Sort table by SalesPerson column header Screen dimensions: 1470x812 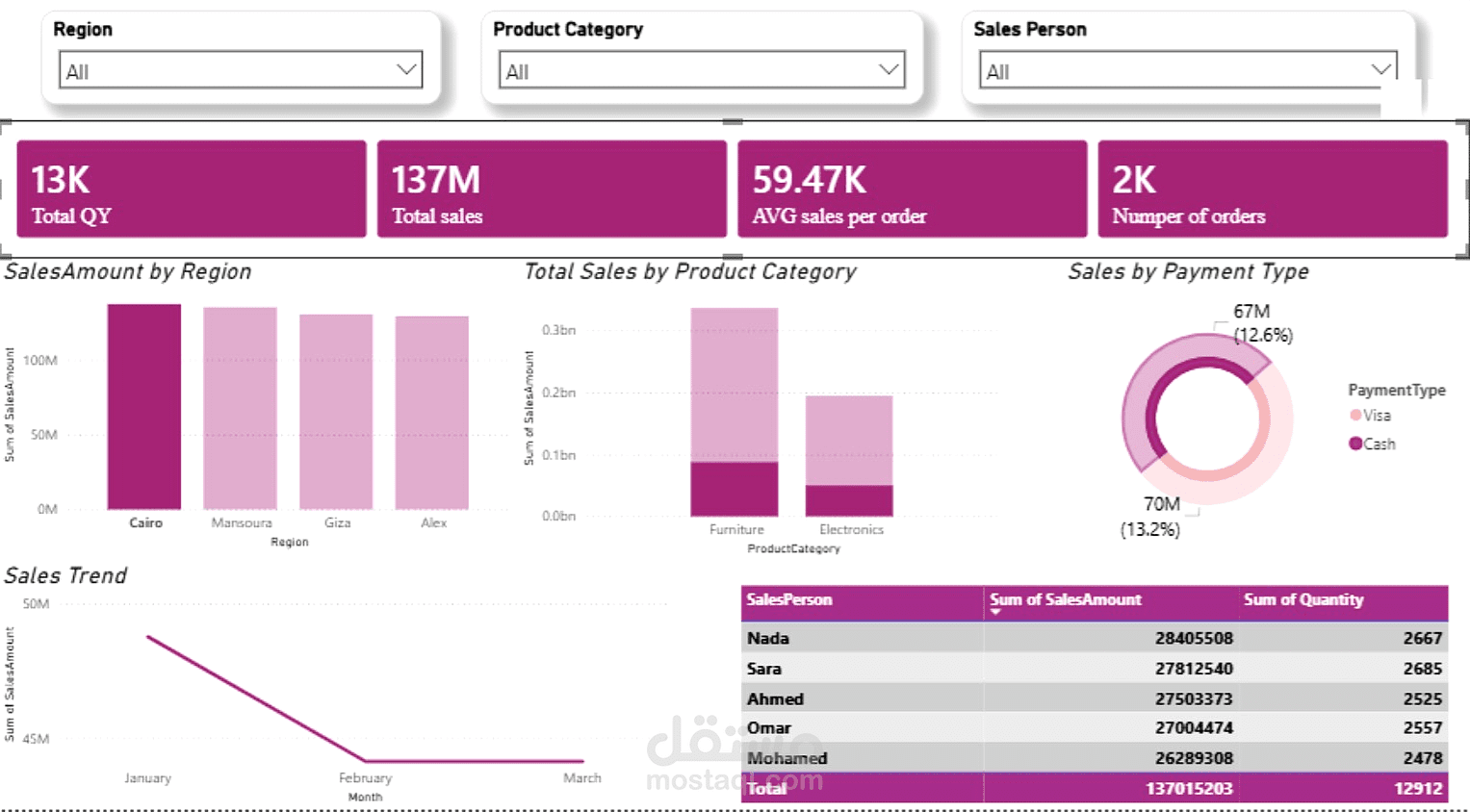[x=789, y=599]
